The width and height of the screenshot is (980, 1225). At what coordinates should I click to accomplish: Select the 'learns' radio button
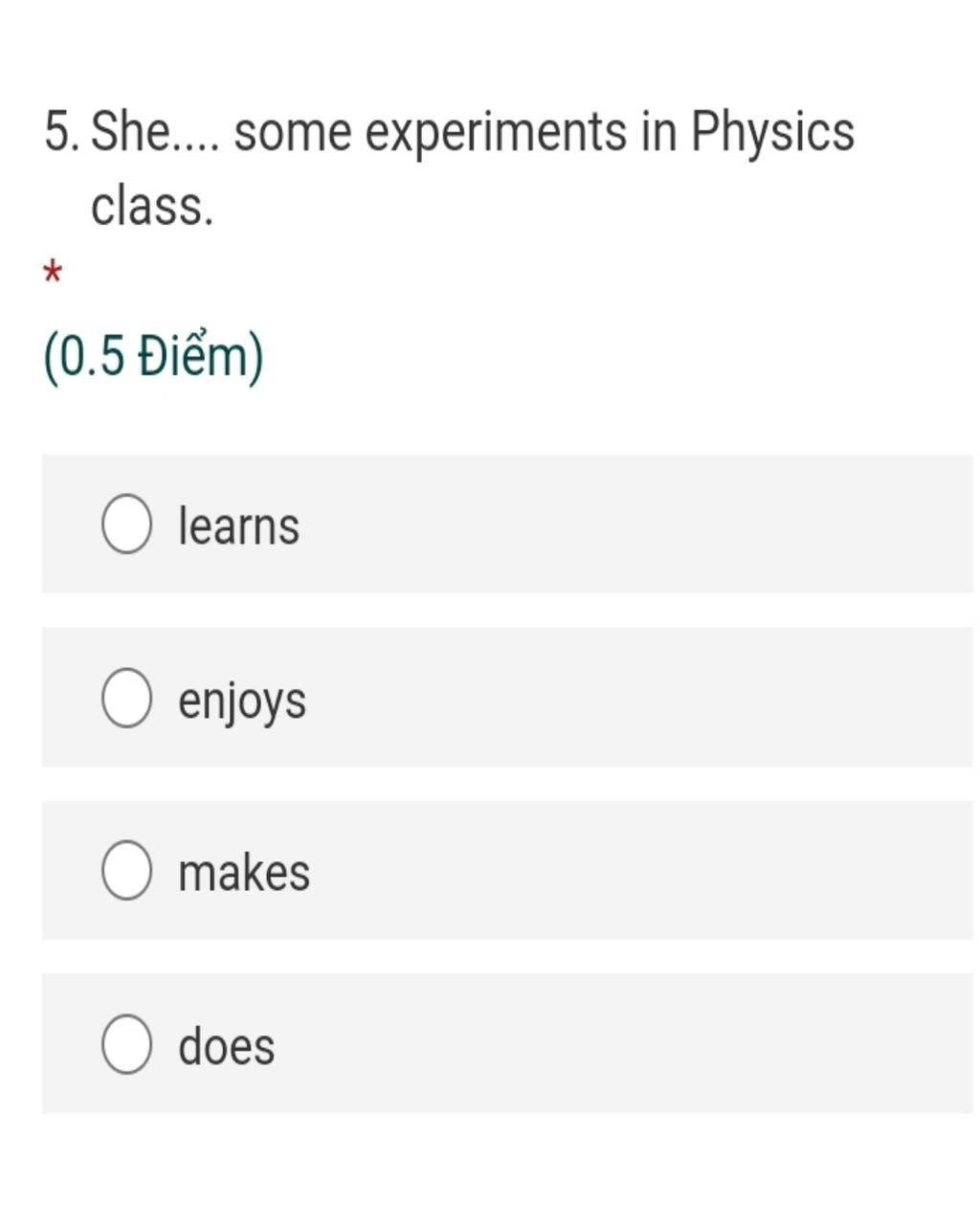pos(126,524)
